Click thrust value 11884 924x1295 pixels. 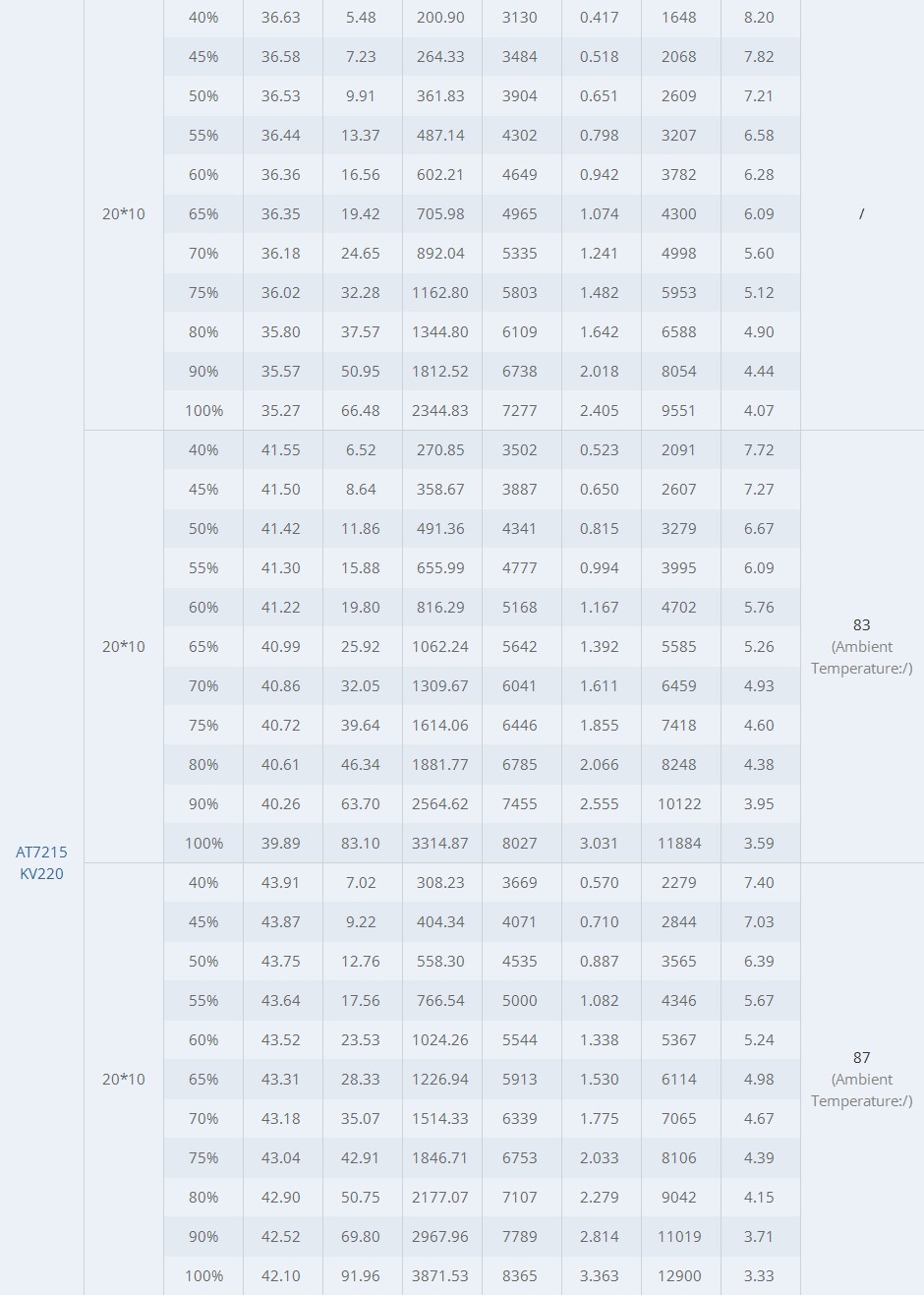pyautogui.click(x=679, y=843)
